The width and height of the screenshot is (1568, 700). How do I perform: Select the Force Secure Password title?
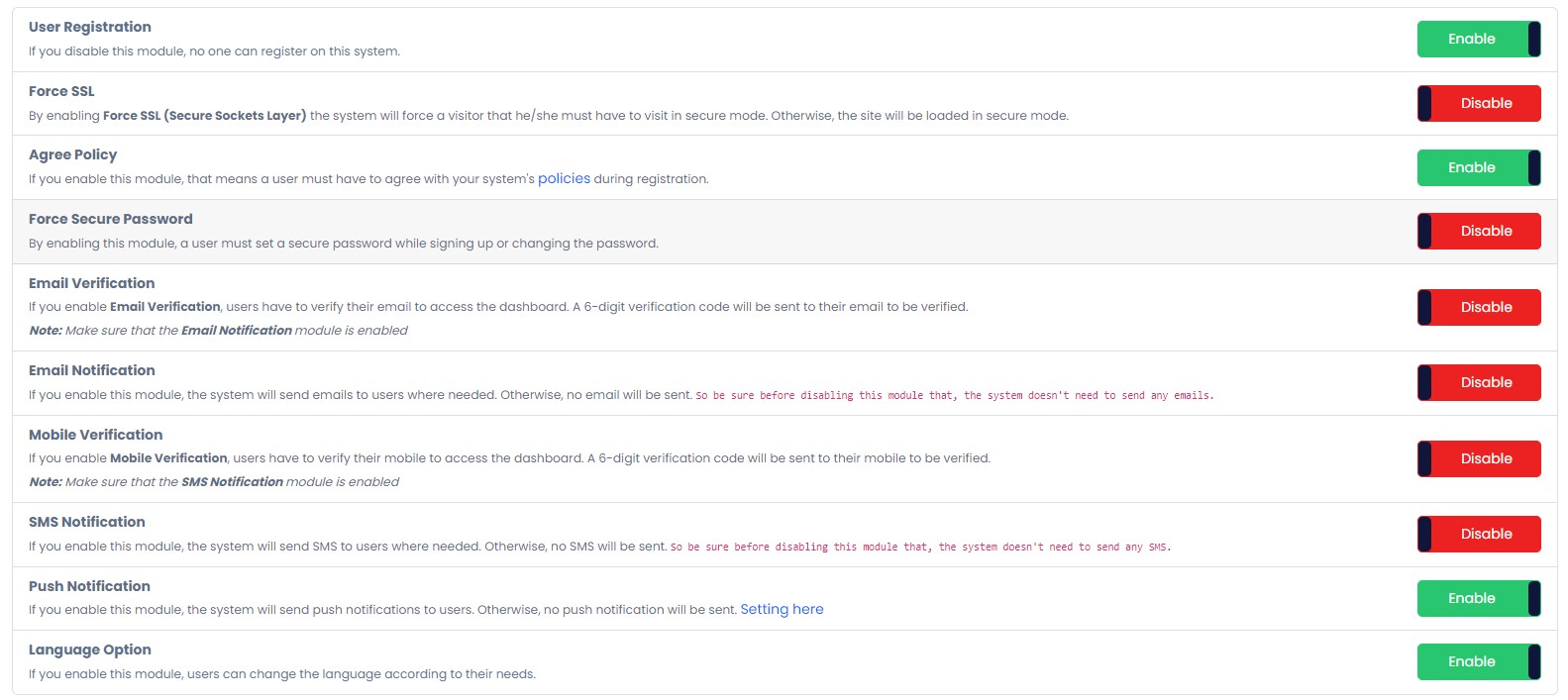coord(110,219)
